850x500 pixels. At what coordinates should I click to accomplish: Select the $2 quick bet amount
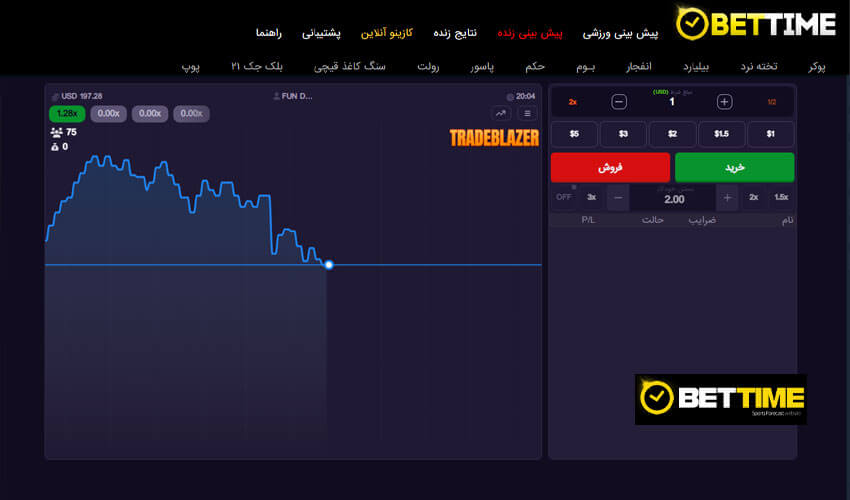click(673, 134)
